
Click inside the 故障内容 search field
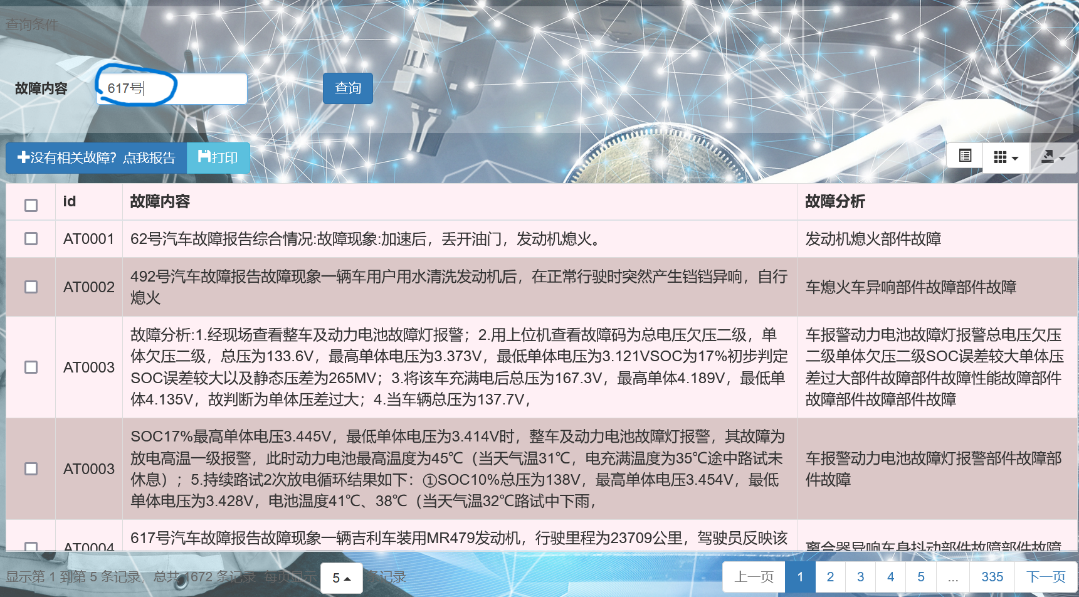pyautogui.click(x=170, y=88)
